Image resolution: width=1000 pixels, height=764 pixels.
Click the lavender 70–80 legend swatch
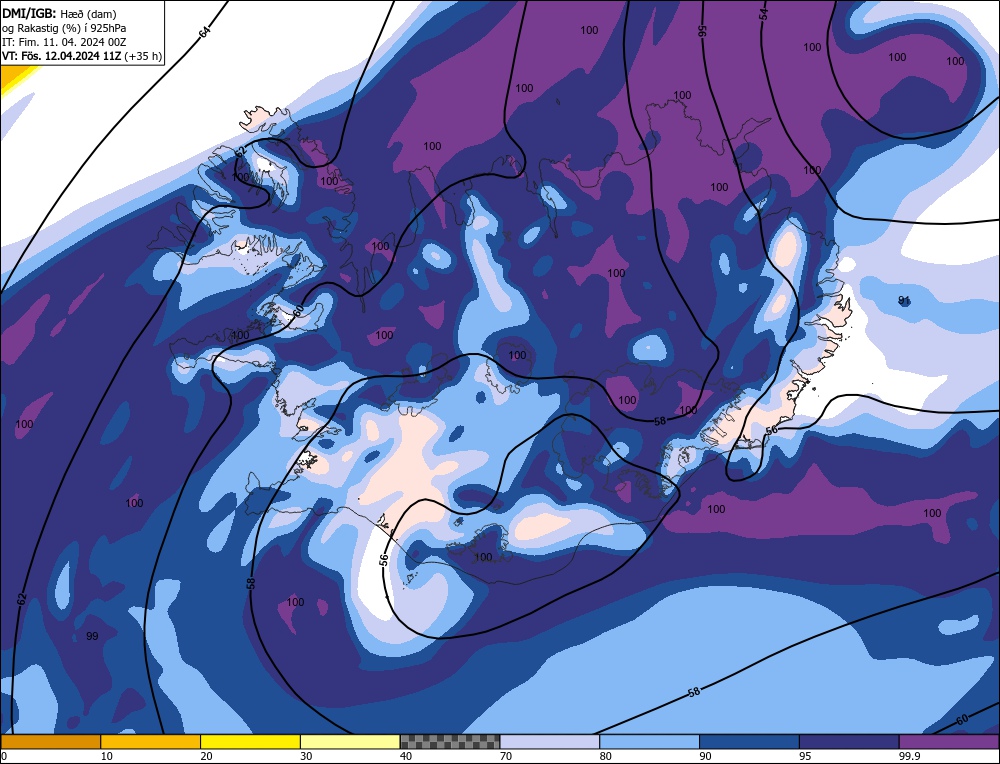point(550,742)
